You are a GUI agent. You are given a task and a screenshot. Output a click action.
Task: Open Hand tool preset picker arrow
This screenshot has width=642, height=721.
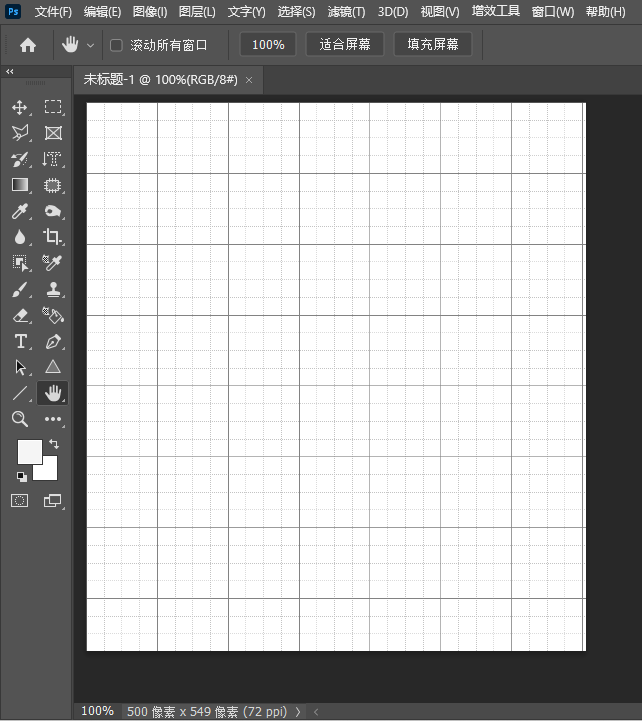tap(91, 45)
